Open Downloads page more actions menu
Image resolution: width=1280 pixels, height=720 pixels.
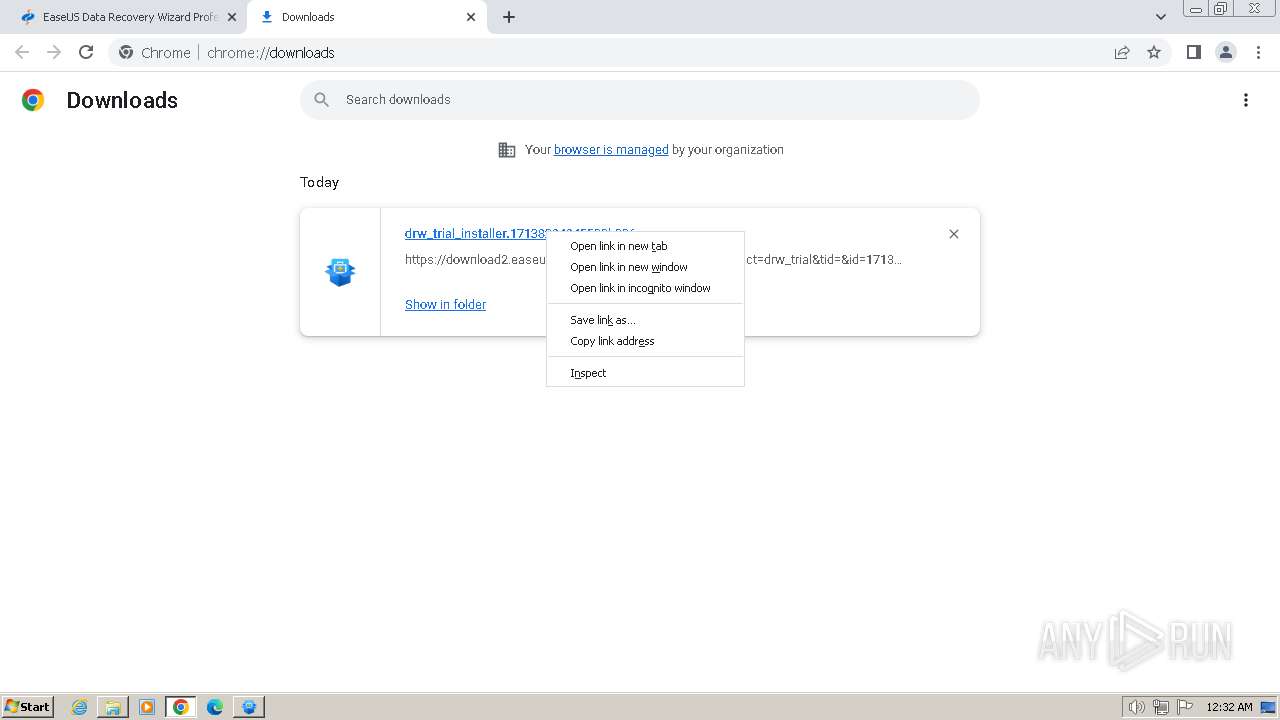(x=1246, y=100)
